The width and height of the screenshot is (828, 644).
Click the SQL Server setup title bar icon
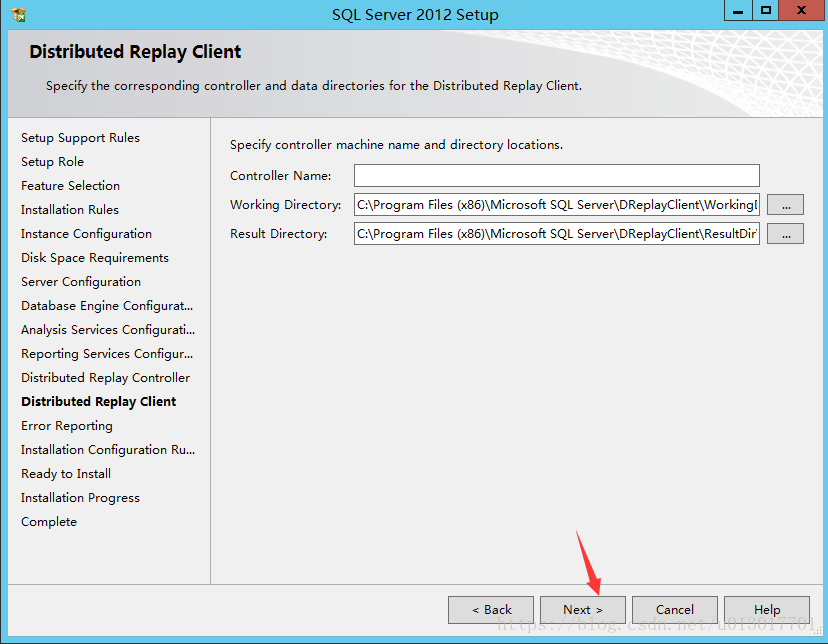tap(18, 14)
